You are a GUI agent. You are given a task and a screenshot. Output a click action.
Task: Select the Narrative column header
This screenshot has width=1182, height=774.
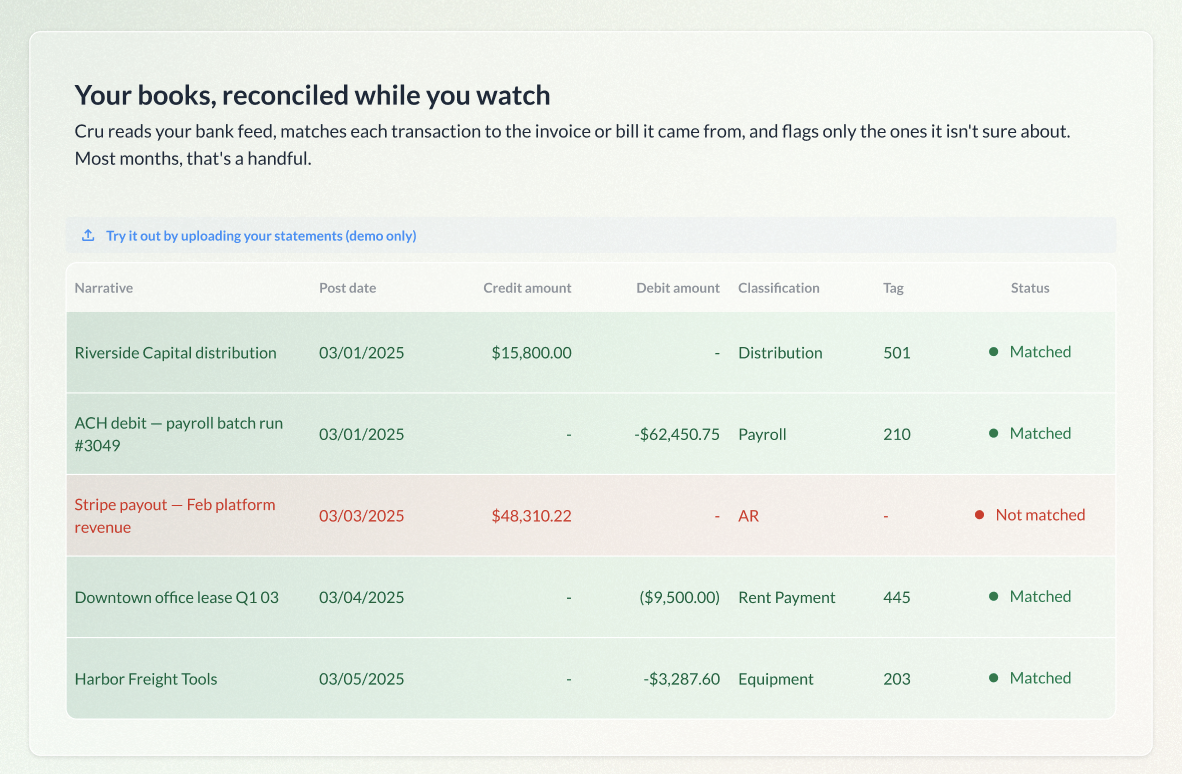[104, 288]
